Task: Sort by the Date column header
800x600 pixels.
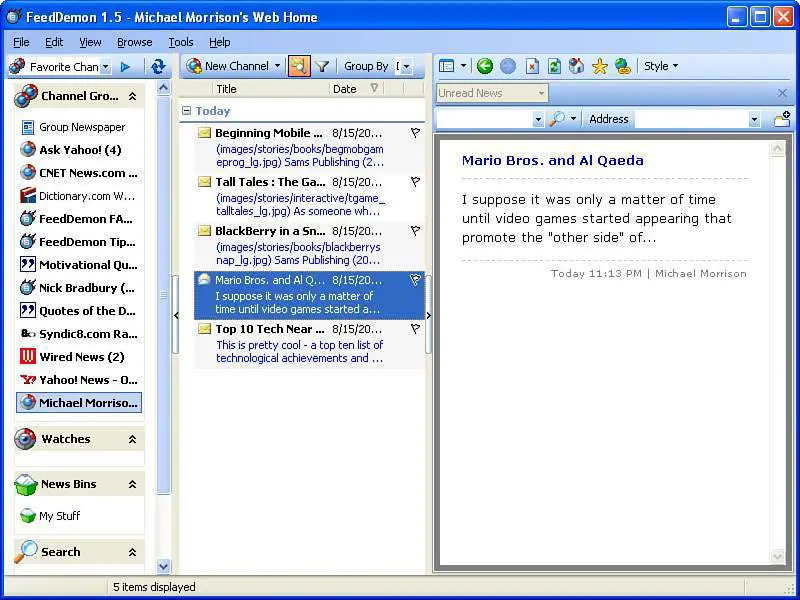Action: click(x=356, y=89)
